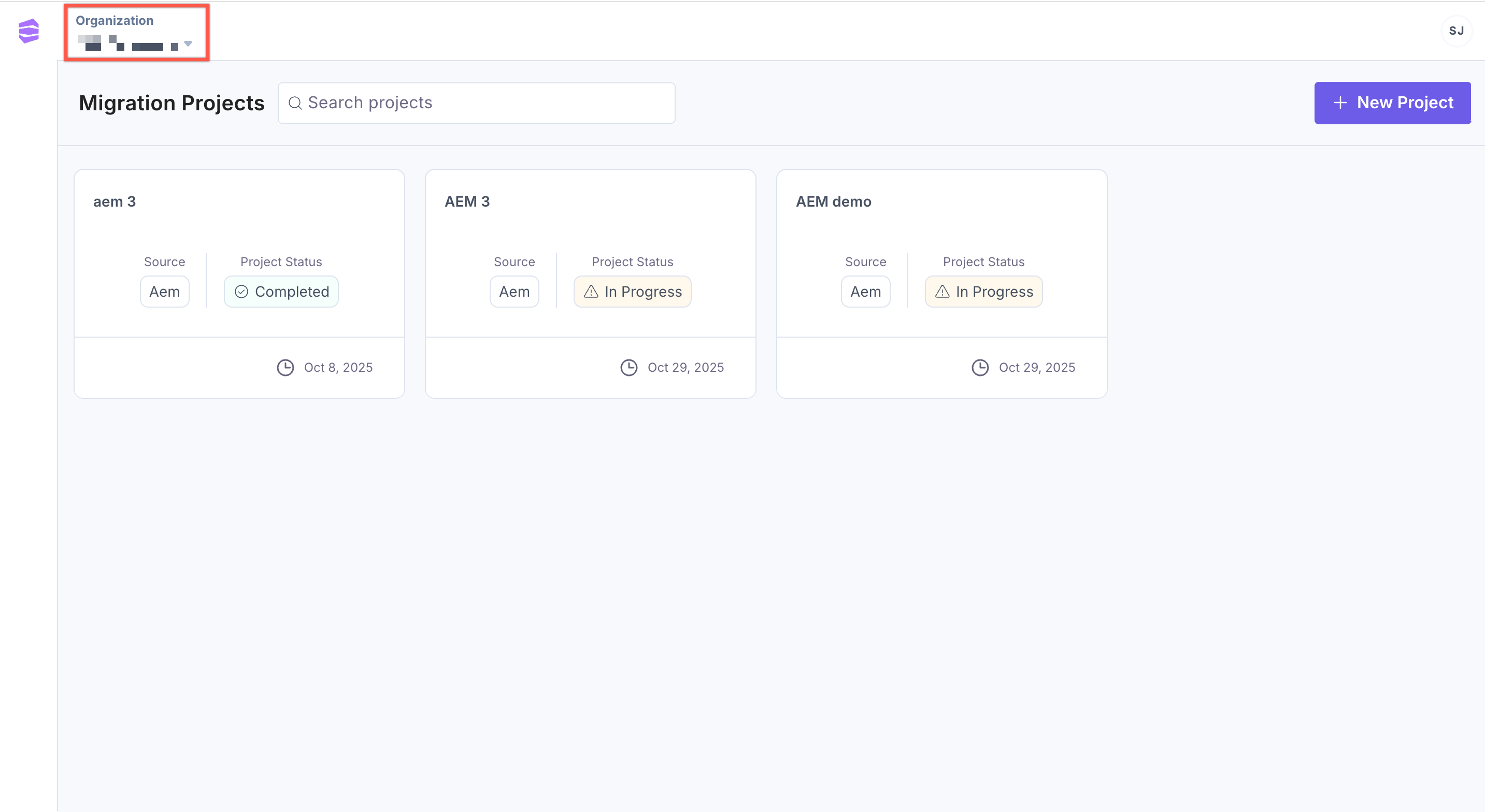Click the Completed checkmark icon on aem 3
The image size is (1485, 812).
241,292
